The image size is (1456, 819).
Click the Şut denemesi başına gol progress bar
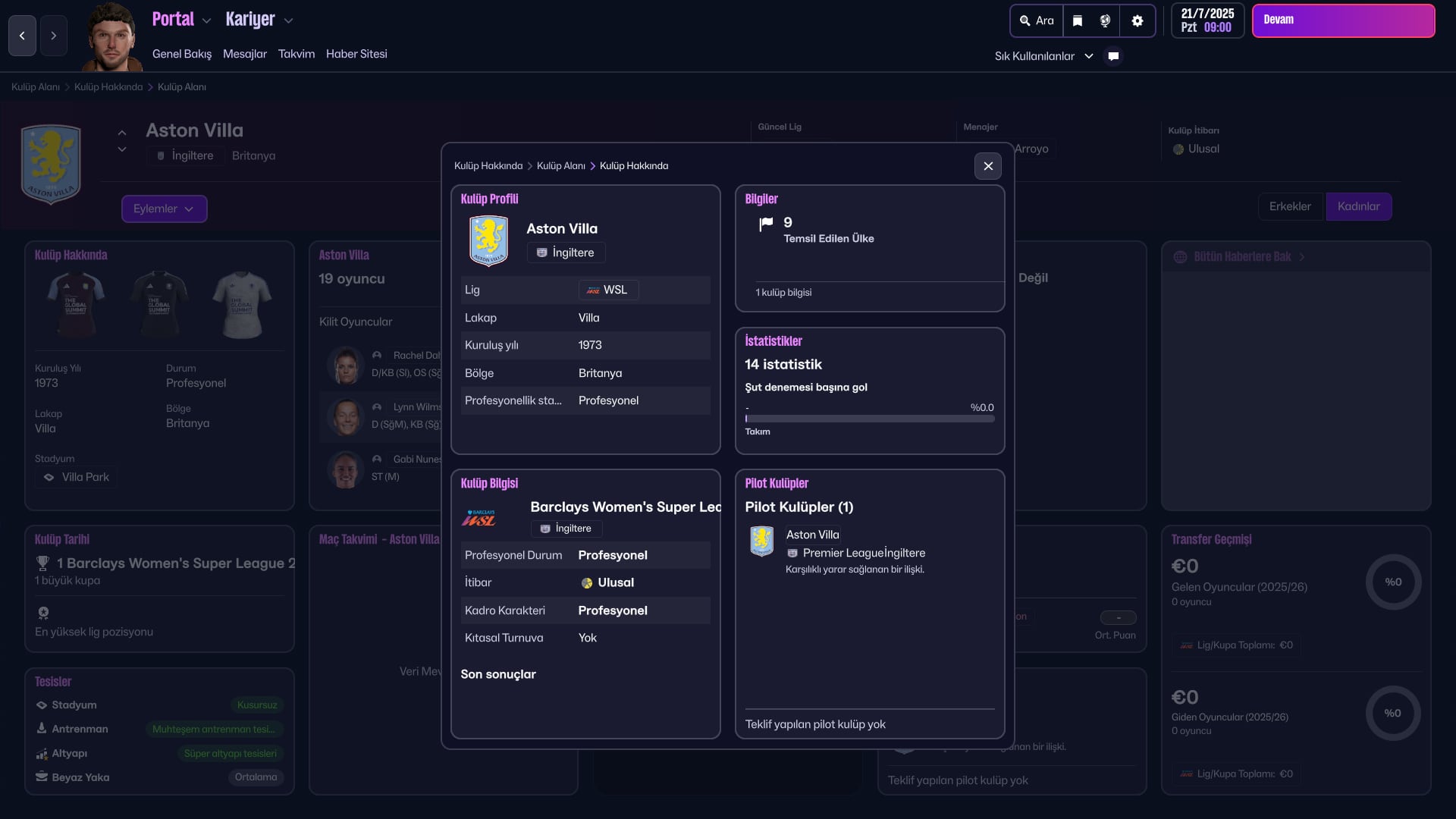(869, 419)
